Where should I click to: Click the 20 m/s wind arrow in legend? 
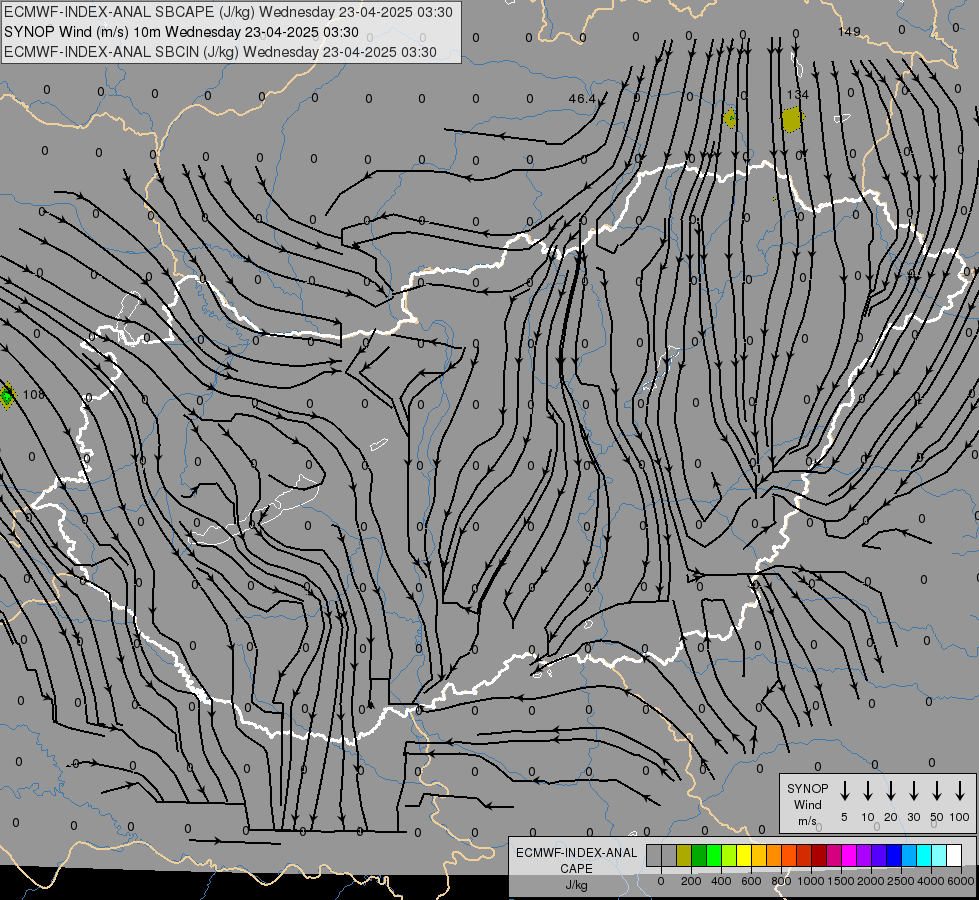pos(890,790)
